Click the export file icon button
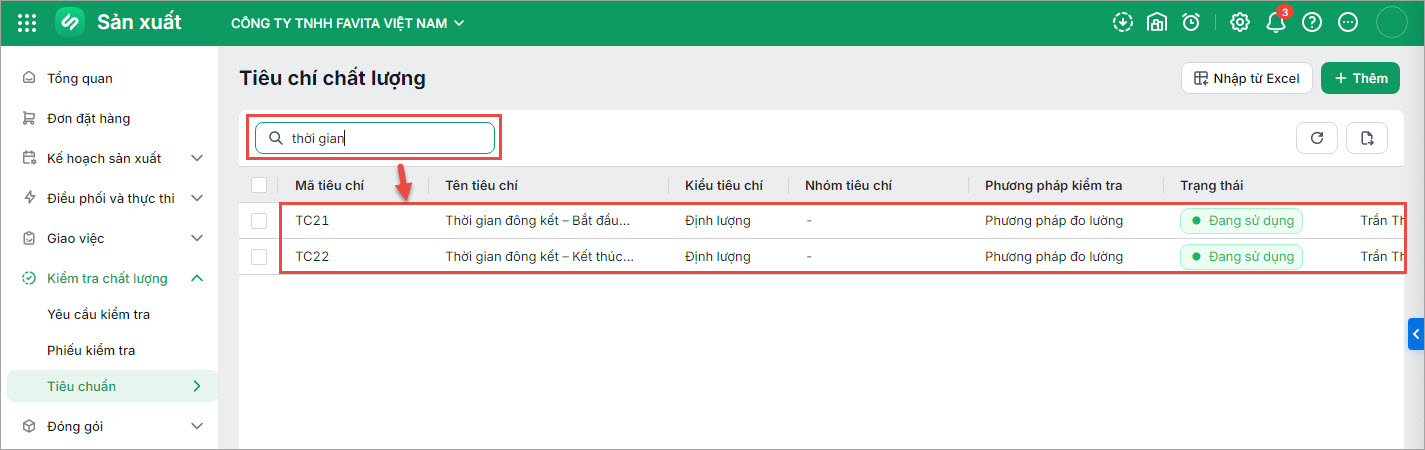Image resolution: width=1425 pixels, height=450 pixels. pyautogui.click(x=1367, y=138)
